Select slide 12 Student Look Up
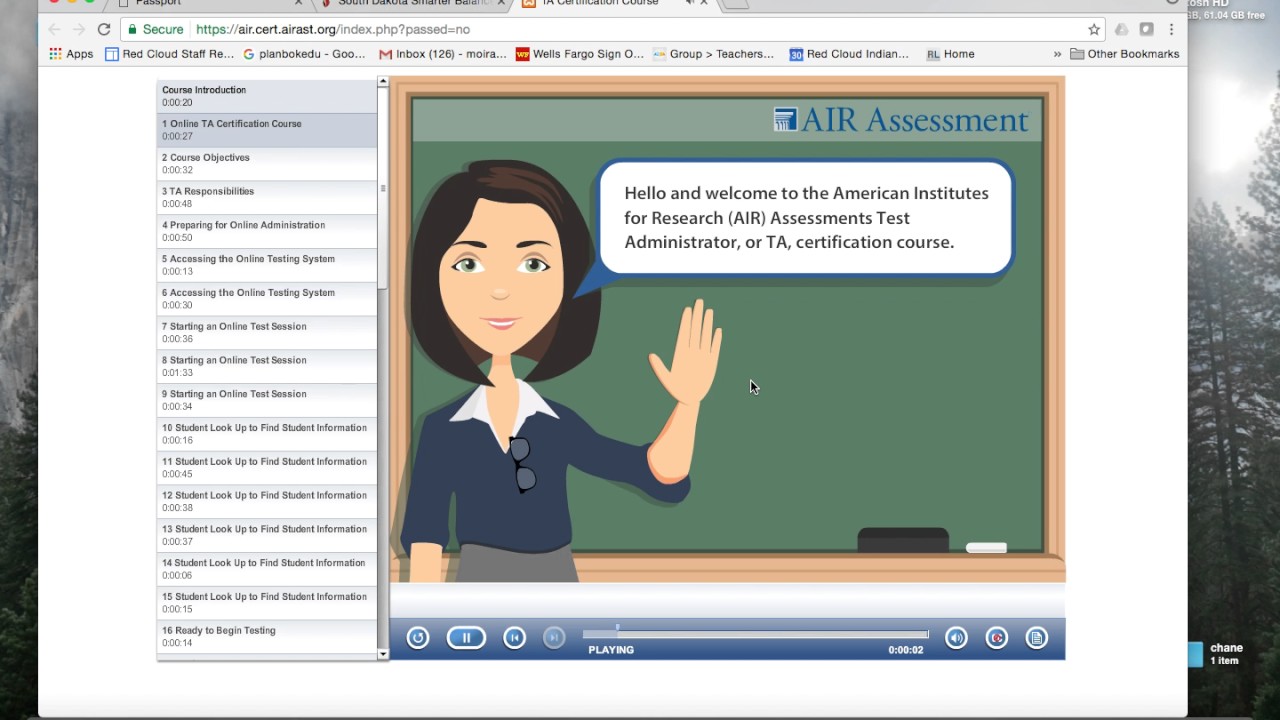The height and width of the screenshot is (720, 1280). point(266,502)
